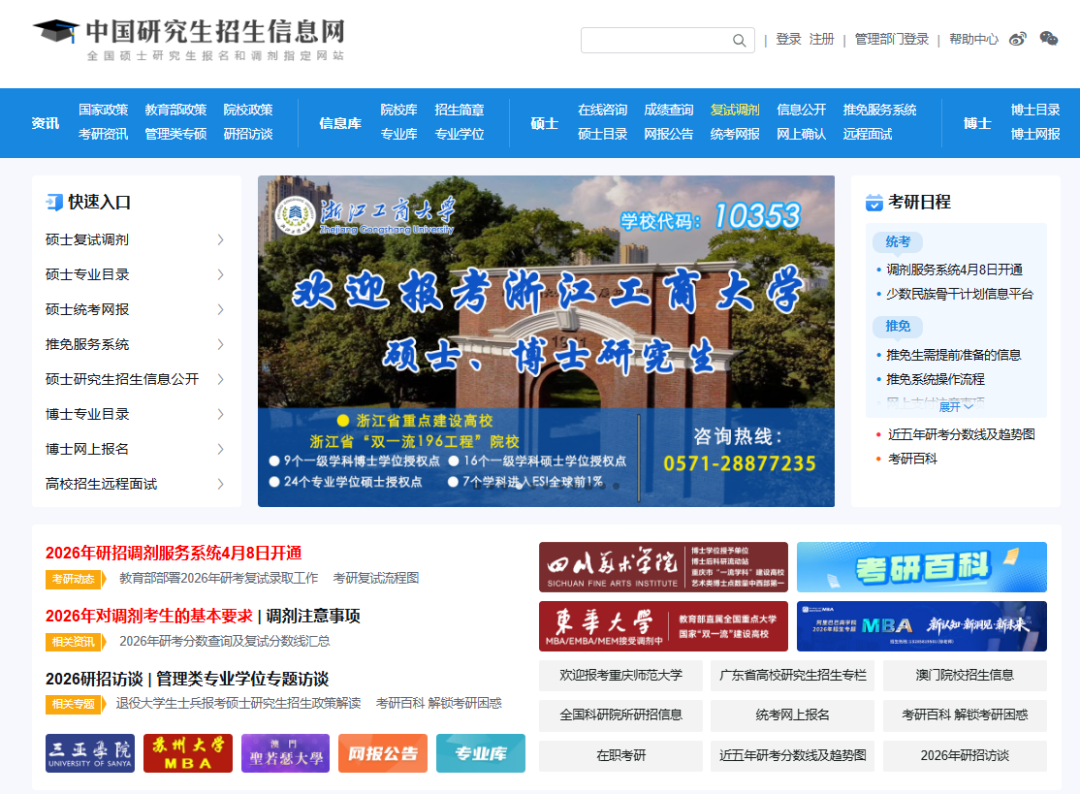The height and width of the screenshot is (794, 1080).
Task: Click the arrow beside 硕士复试调剂
Action: click(220, 240)
